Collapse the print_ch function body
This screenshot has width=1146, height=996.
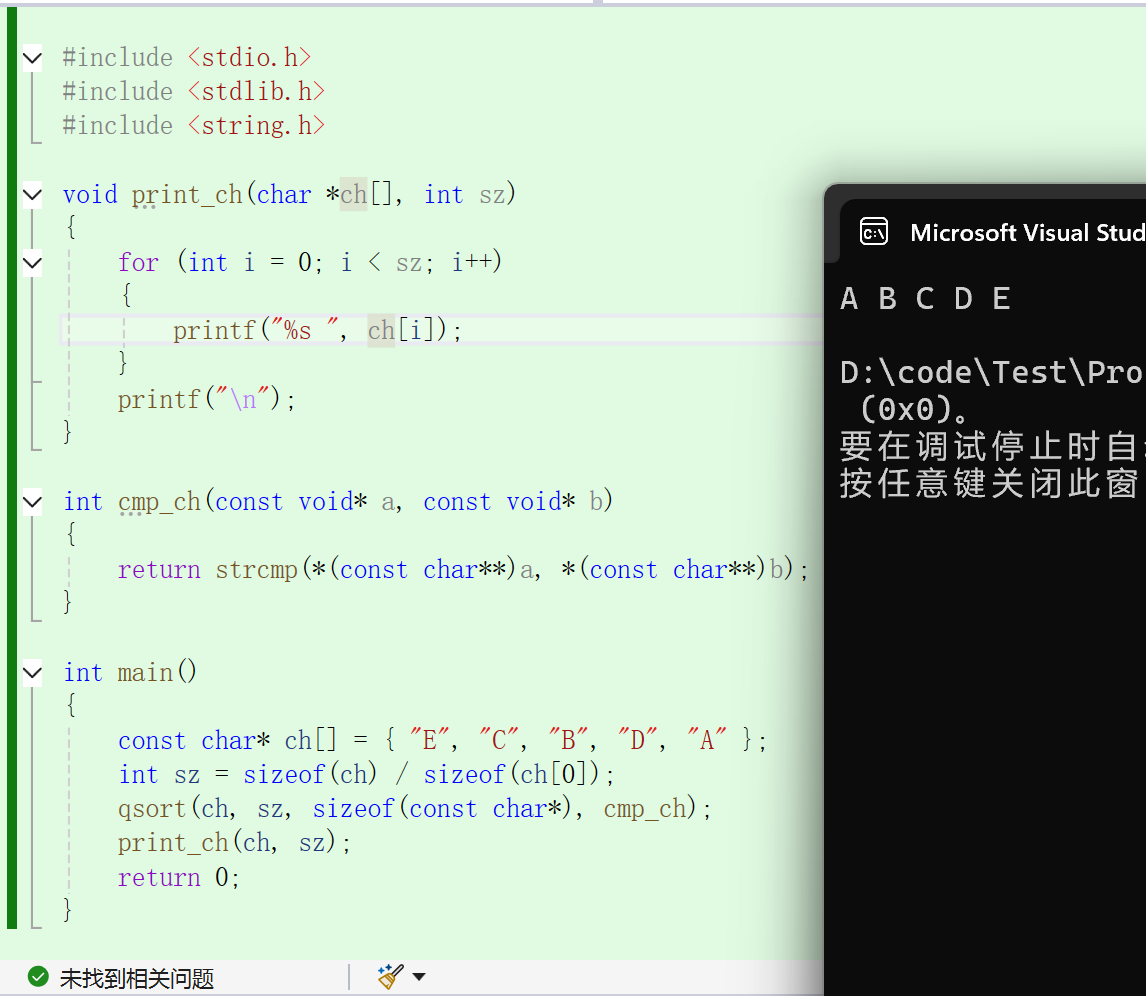[32, 194]
